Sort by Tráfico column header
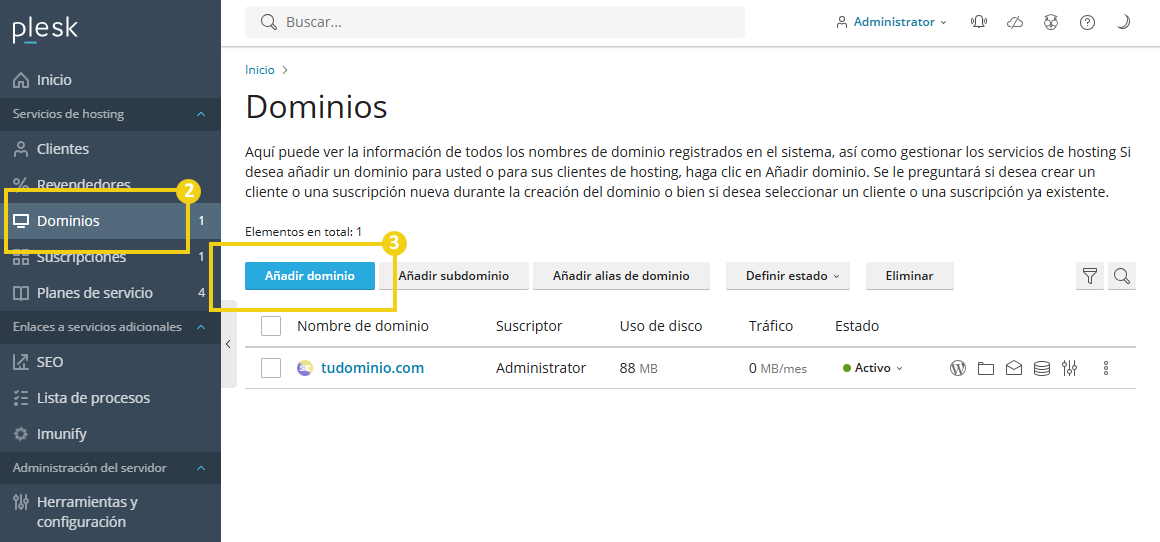 coord(771,326)
